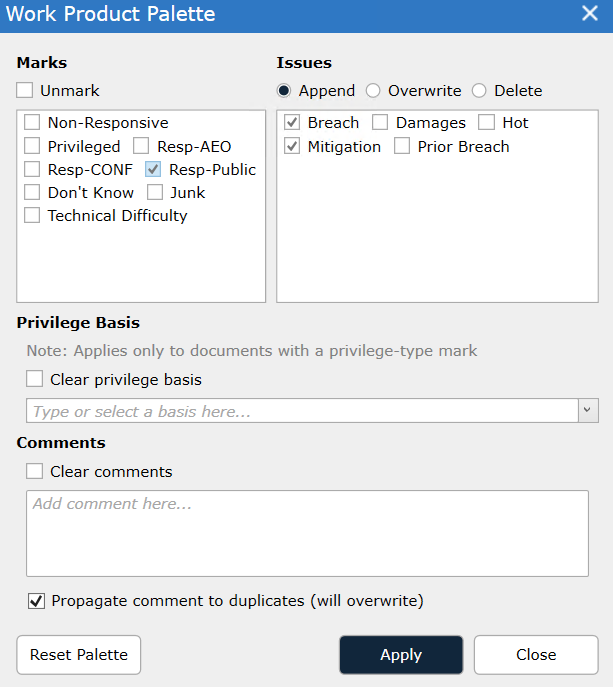
Task: Check Resp-CONF mark option
Action: (x=32, y=170)
